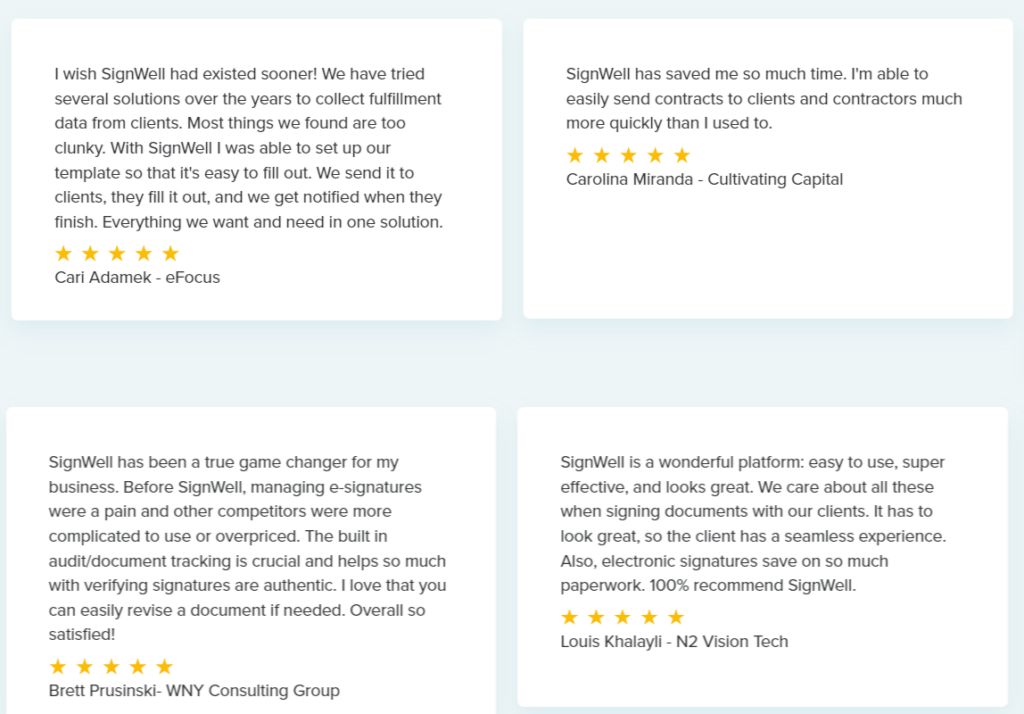Click fifth star in Brett Prusinski's rating
This screenshot has width=1024, height=714.
click(165, 666)
